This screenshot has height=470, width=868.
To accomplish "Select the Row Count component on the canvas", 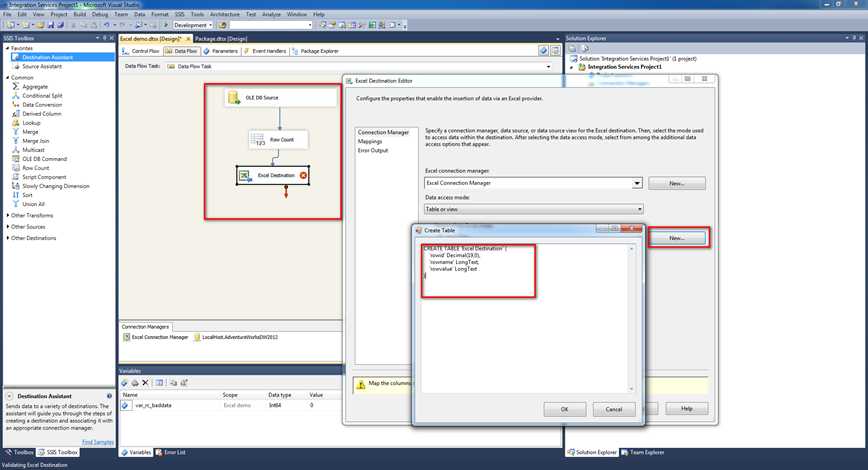I will [x=278, y=140].
